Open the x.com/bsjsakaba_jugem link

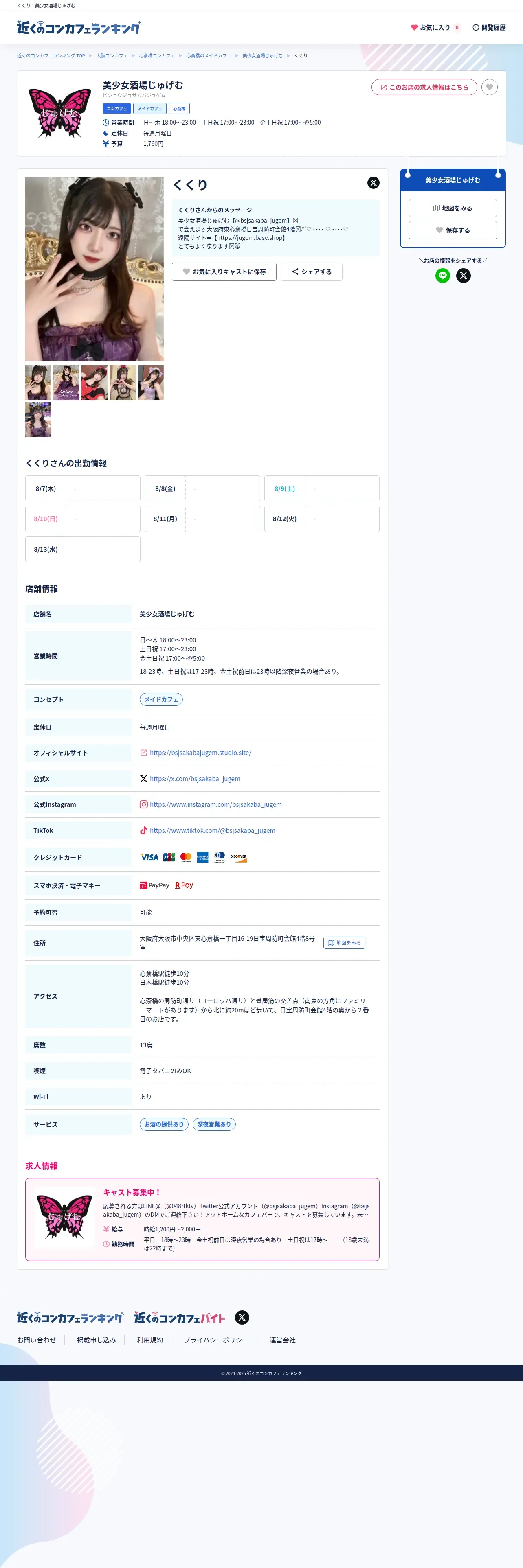coord(195,779)
